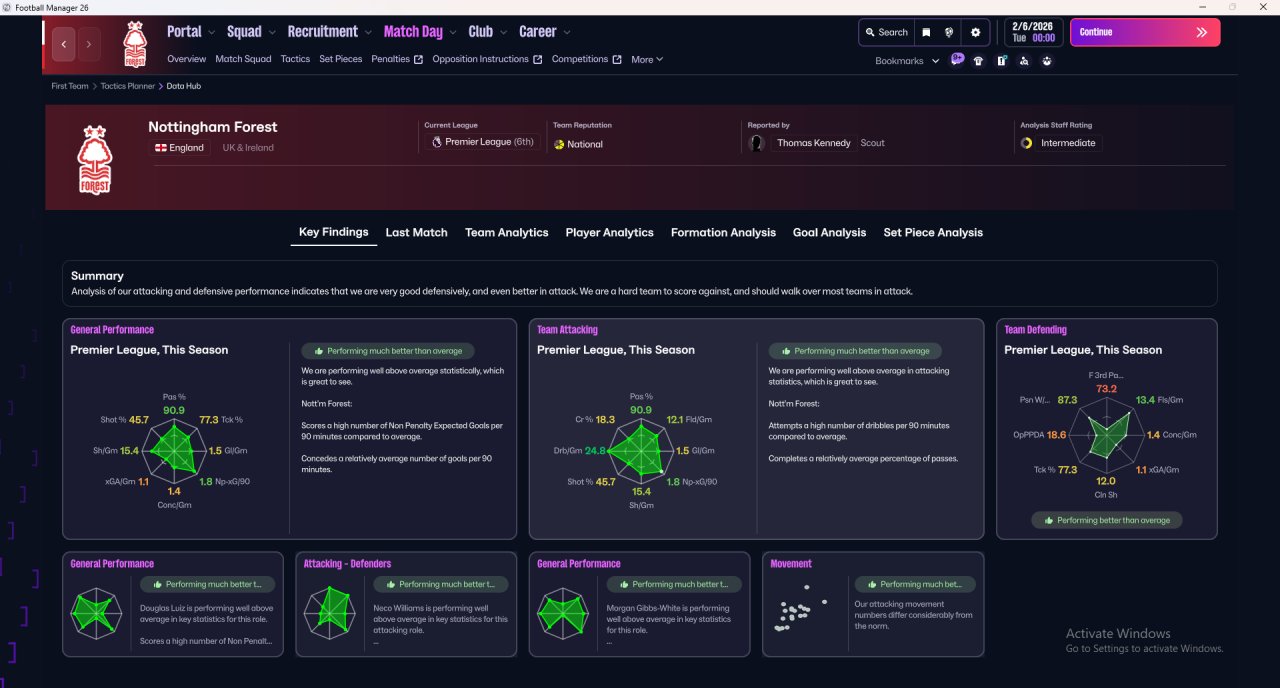Click the Performing better than average badge
Screen dimensions: 1280x688
[x=1107, y=520]
